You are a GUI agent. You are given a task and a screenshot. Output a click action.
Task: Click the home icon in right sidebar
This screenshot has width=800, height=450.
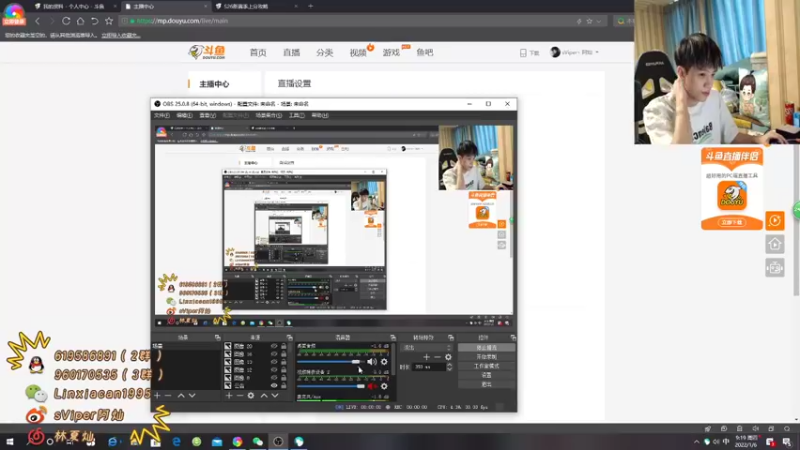[x=774, y=244]
